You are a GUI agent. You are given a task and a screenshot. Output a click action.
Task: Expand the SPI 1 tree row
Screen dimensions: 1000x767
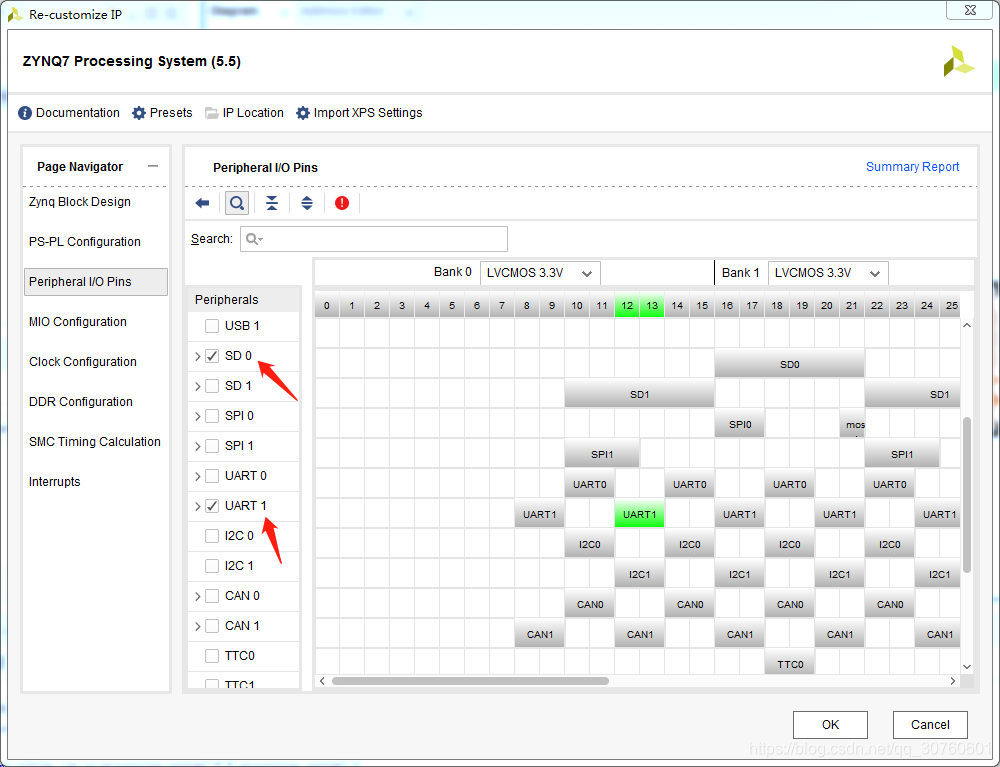click(197, 446)
